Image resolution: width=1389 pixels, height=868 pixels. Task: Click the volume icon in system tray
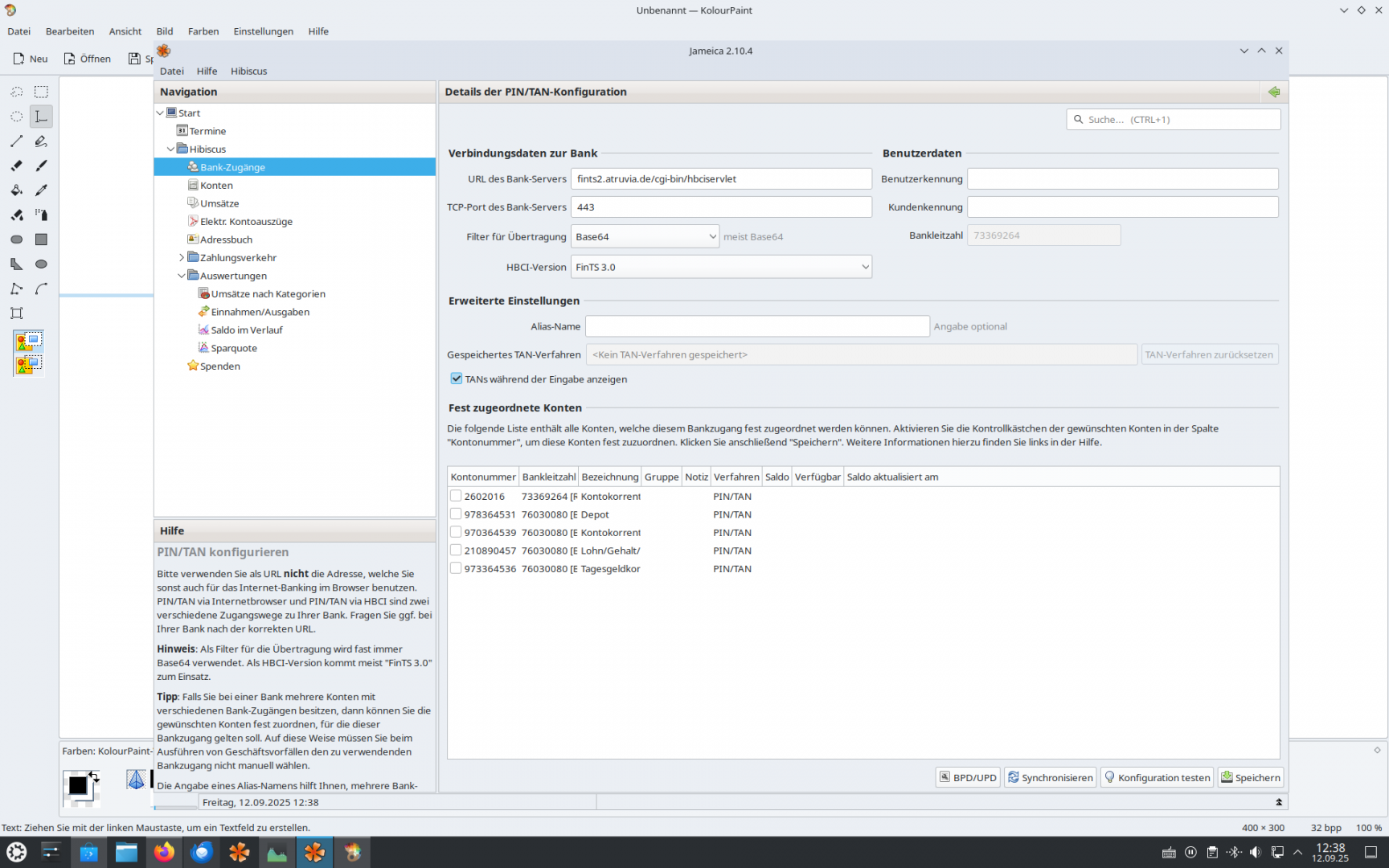point(1255,852)
